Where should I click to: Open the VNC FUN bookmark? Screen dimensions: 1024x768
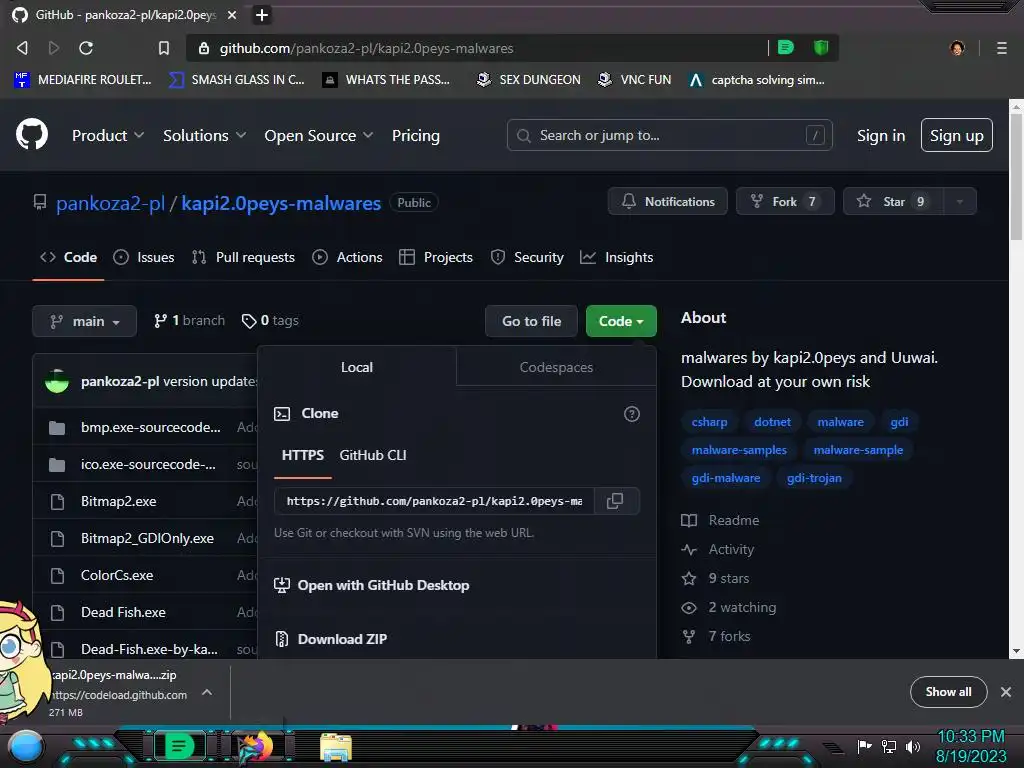tap(635, 80)
